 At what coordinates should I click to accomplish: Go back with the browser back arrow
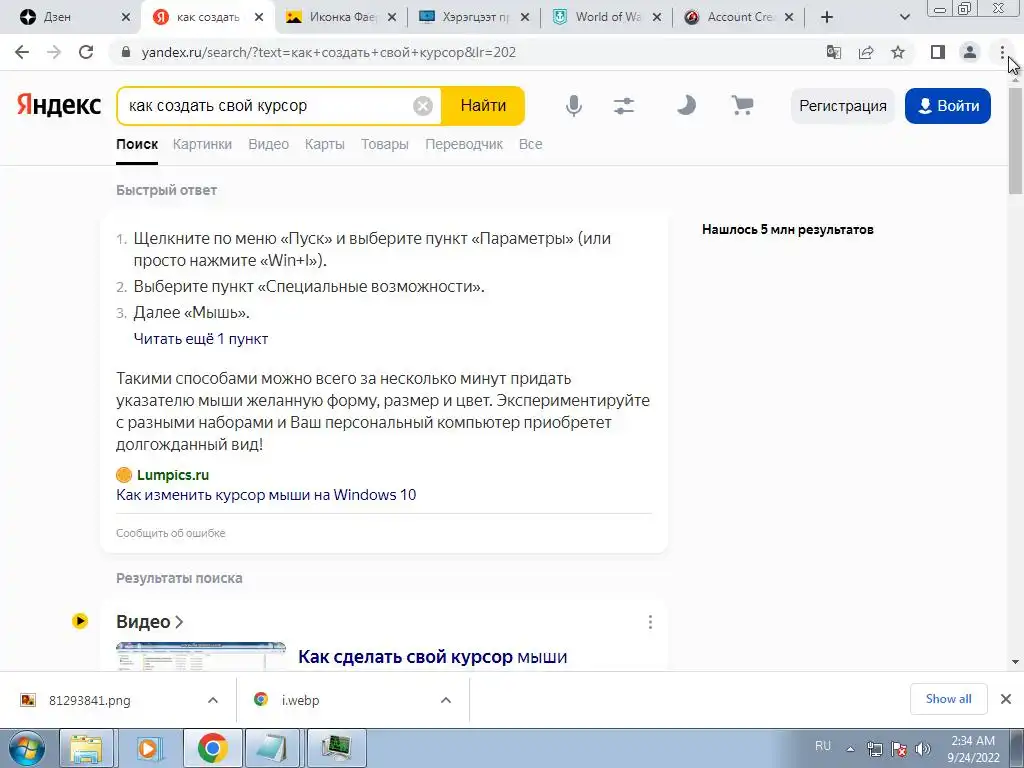coord(22,52)
